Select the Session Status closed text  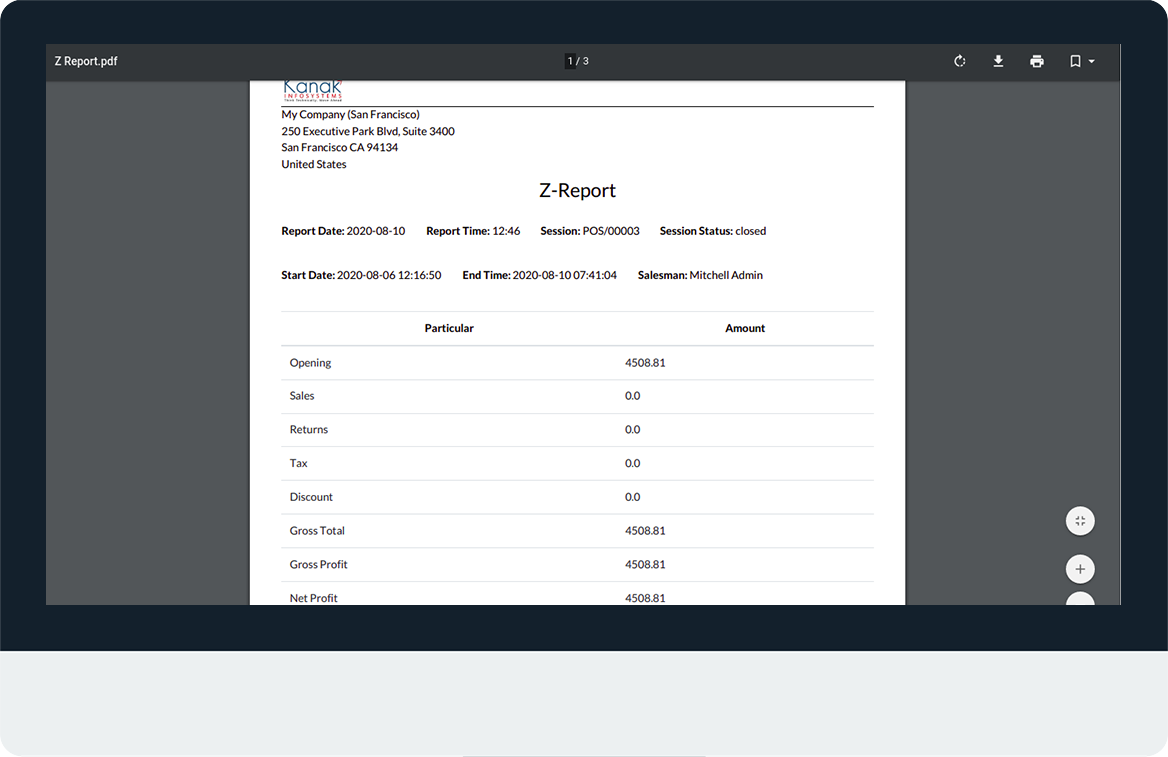point(713,231)
